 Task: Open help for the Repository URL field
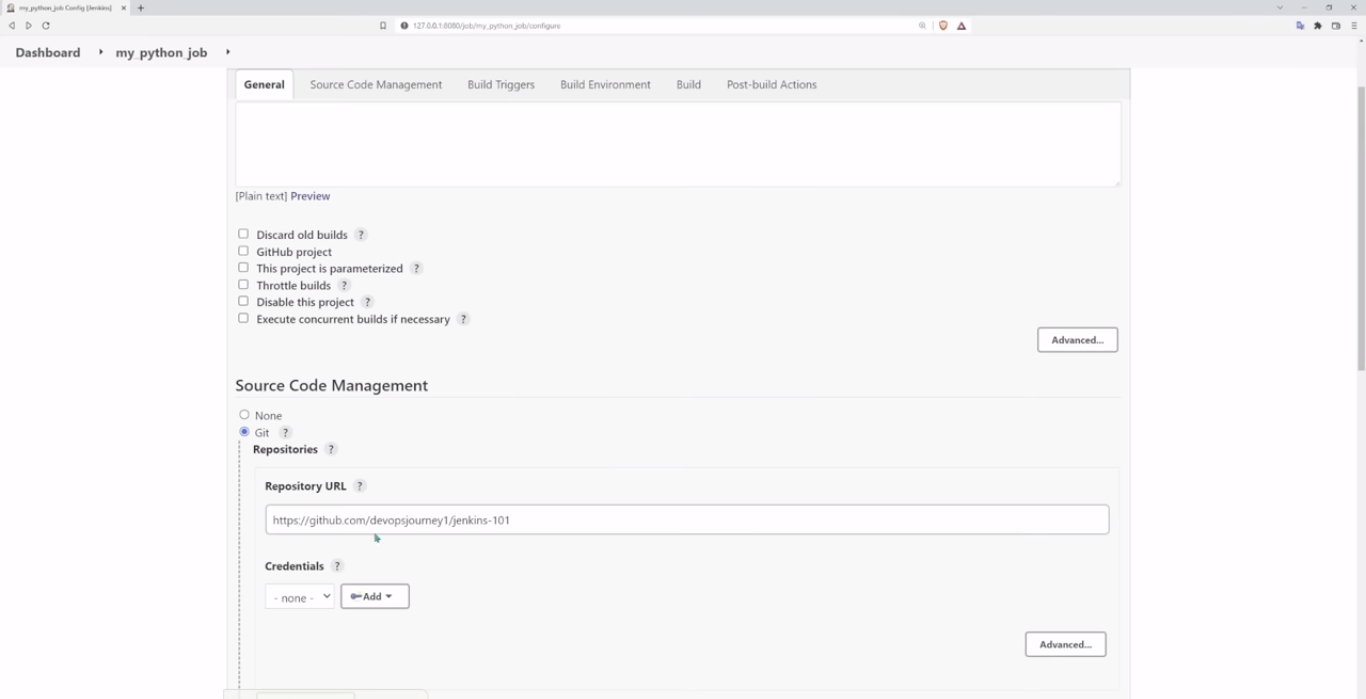tap(360, 485)
